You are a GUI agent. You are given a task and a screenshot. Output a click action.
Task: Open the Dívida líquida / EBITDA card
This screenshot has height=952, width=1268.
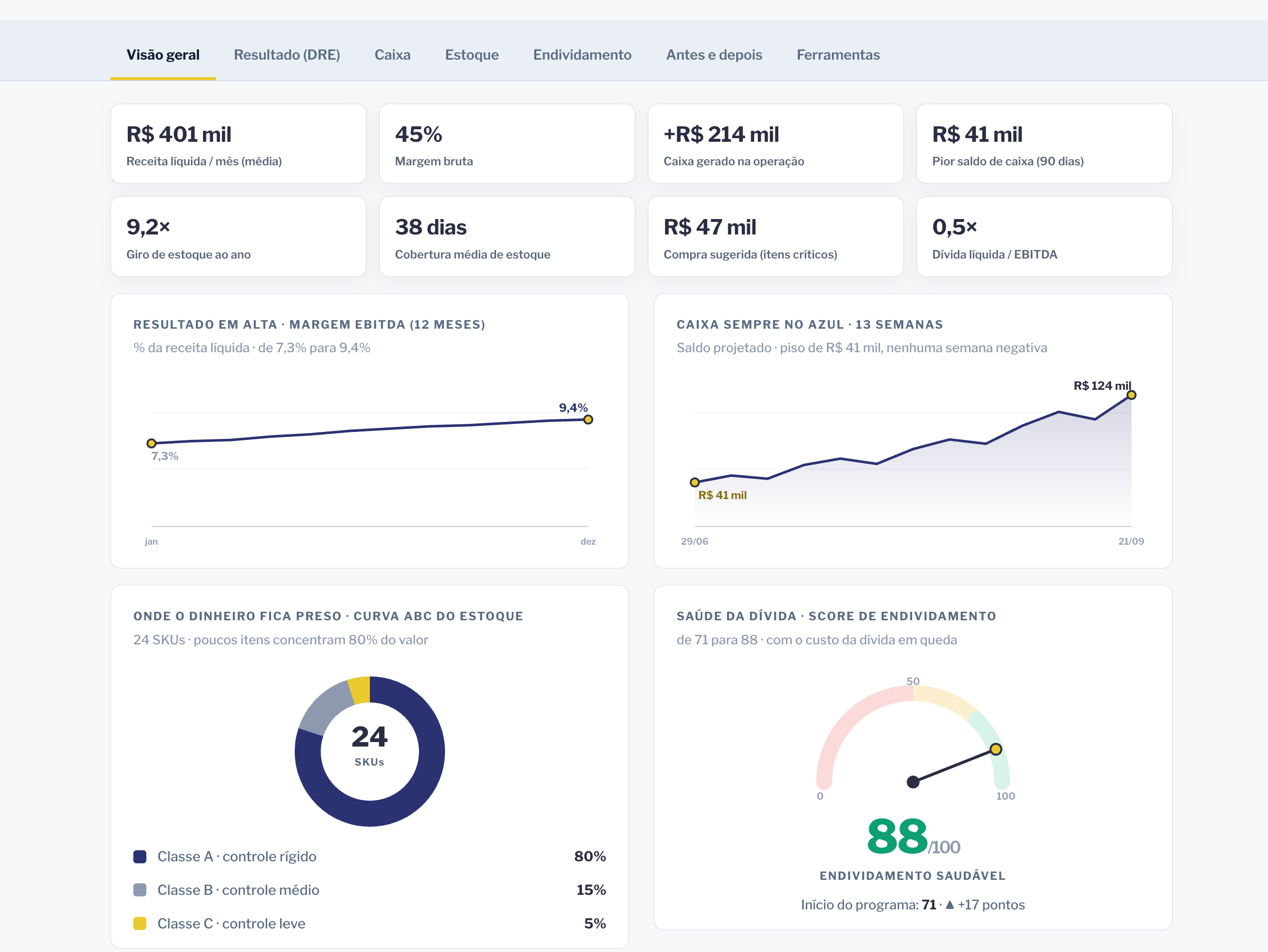point(1044,236)
